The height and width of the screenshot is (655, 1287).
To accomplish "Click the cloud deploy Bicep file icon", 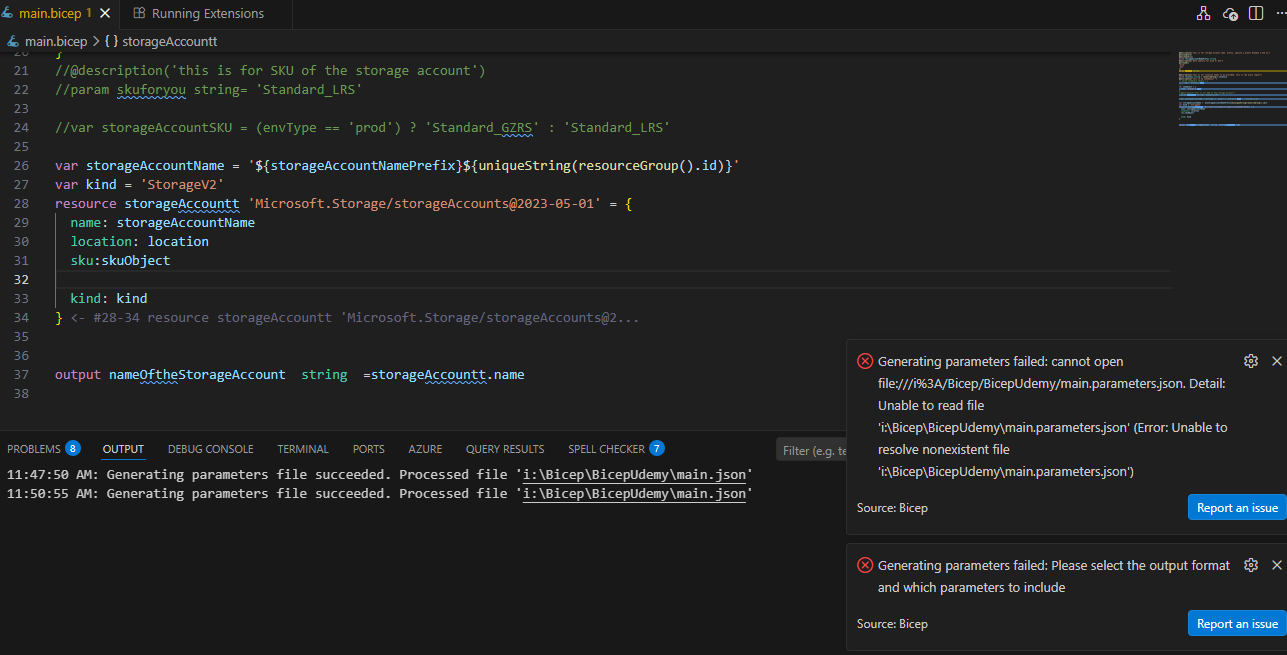I will click(1231, 14).
